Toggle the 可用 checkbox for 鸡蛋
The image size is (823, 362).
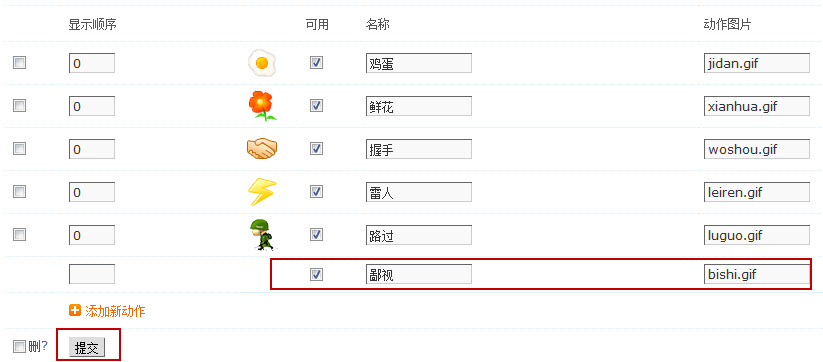click(x=316, y=63)
